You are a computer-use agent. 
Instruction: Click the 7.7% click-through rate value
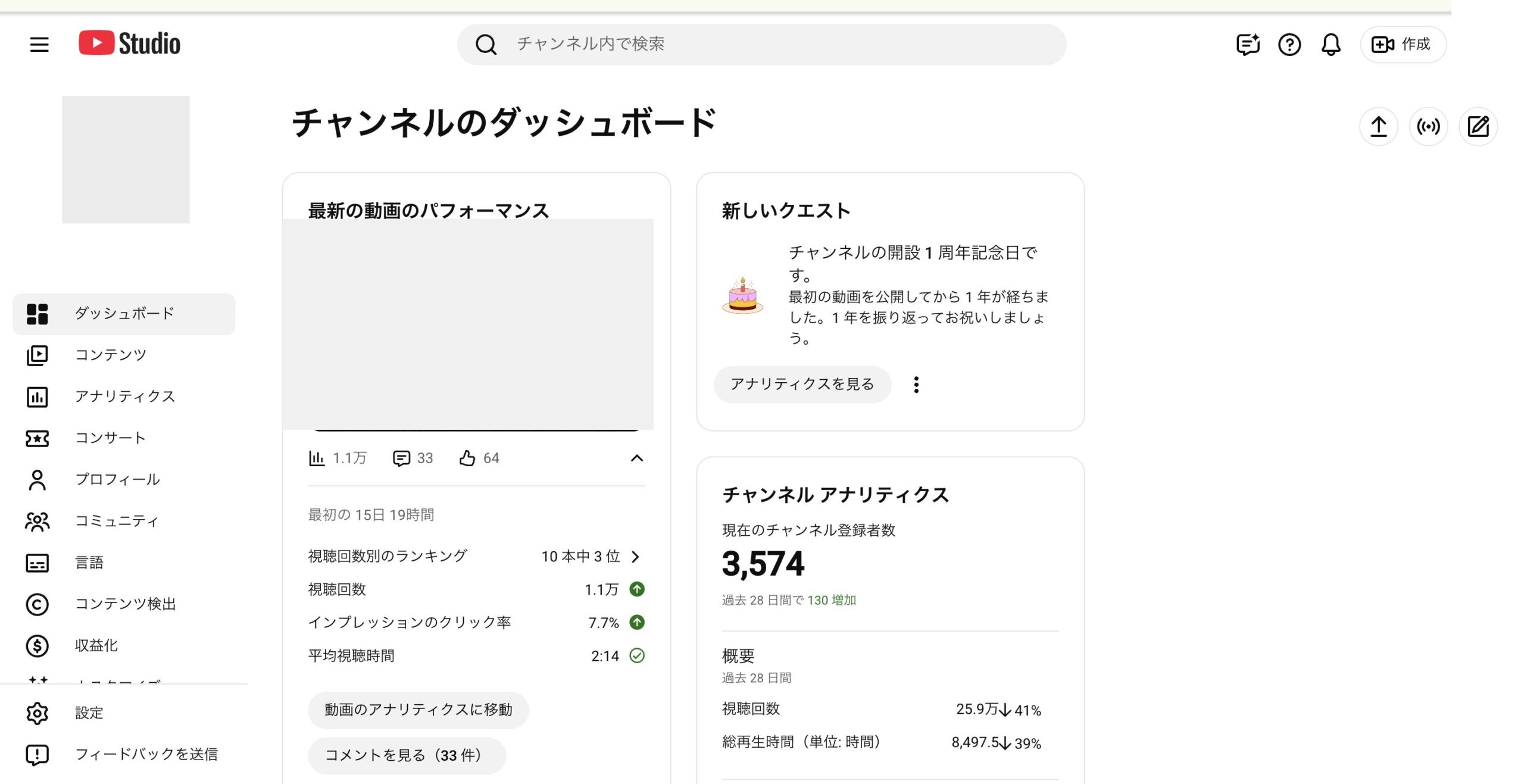(x=604, y=623)
